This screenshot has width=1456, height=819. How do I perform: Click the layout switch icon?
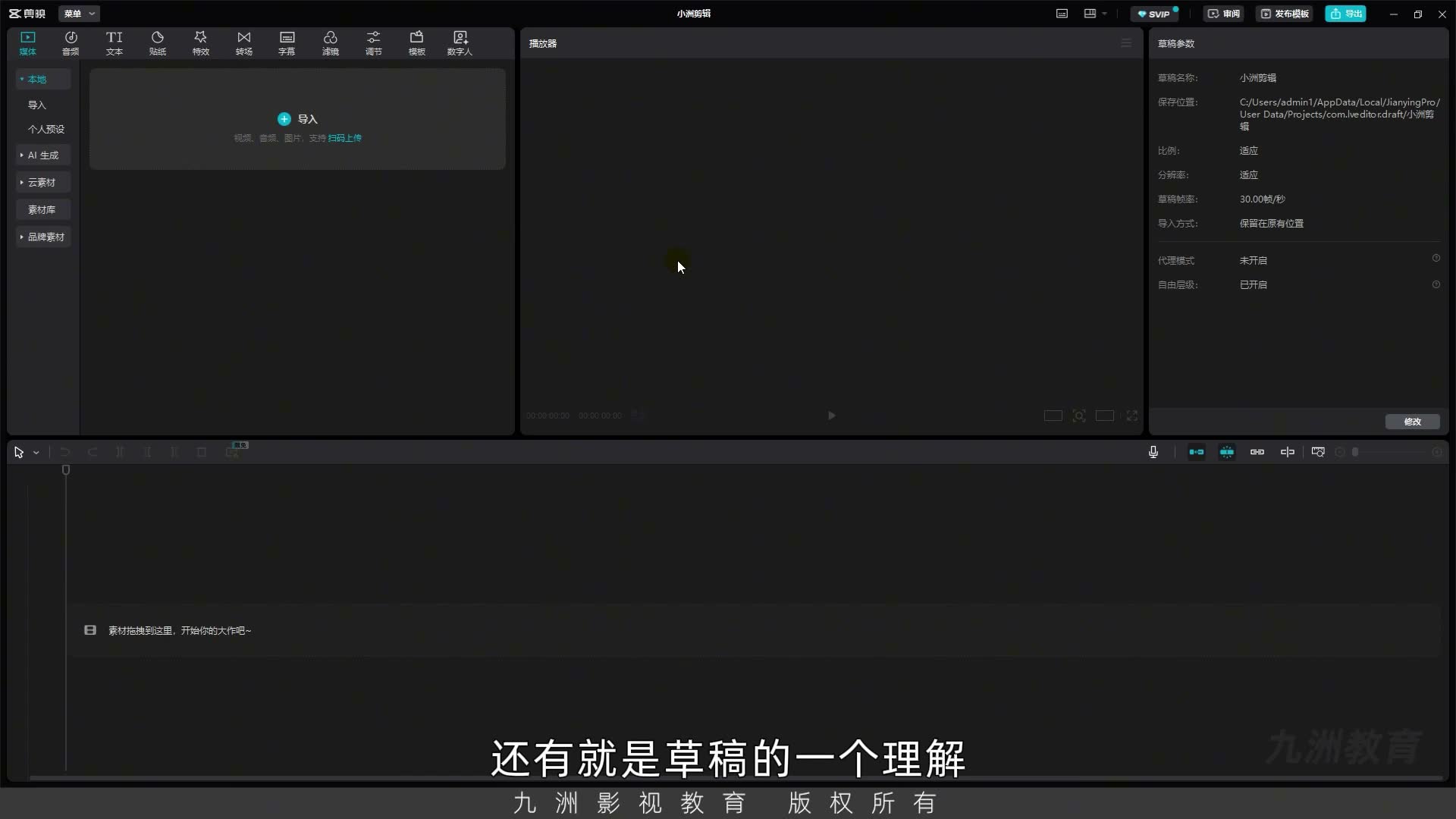1090,14
